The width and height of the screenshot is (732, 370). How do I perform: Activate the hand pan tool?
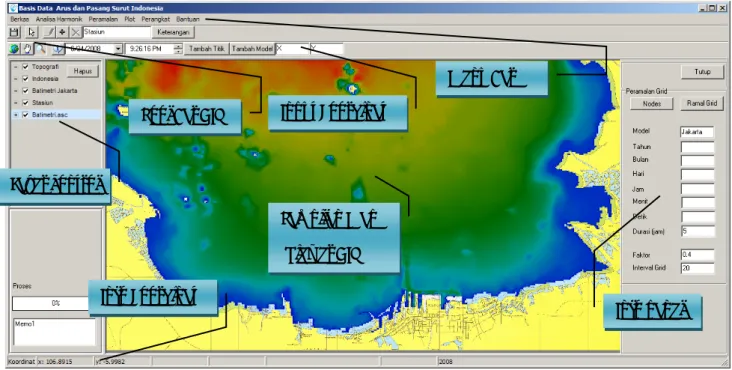click(x=28, y=49)
